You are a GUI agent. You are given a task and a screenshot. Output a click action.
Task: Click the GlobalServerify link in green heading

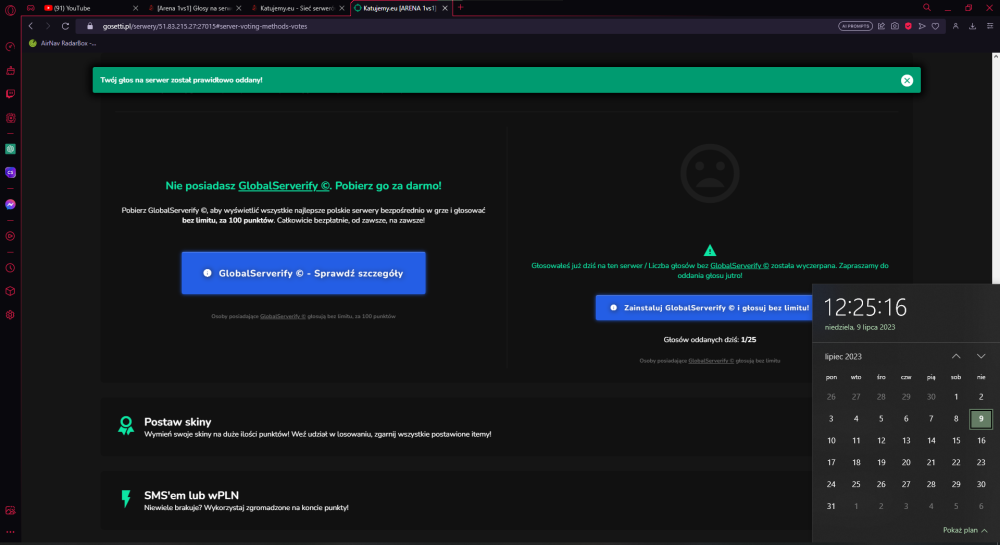(x=284, y=185)
